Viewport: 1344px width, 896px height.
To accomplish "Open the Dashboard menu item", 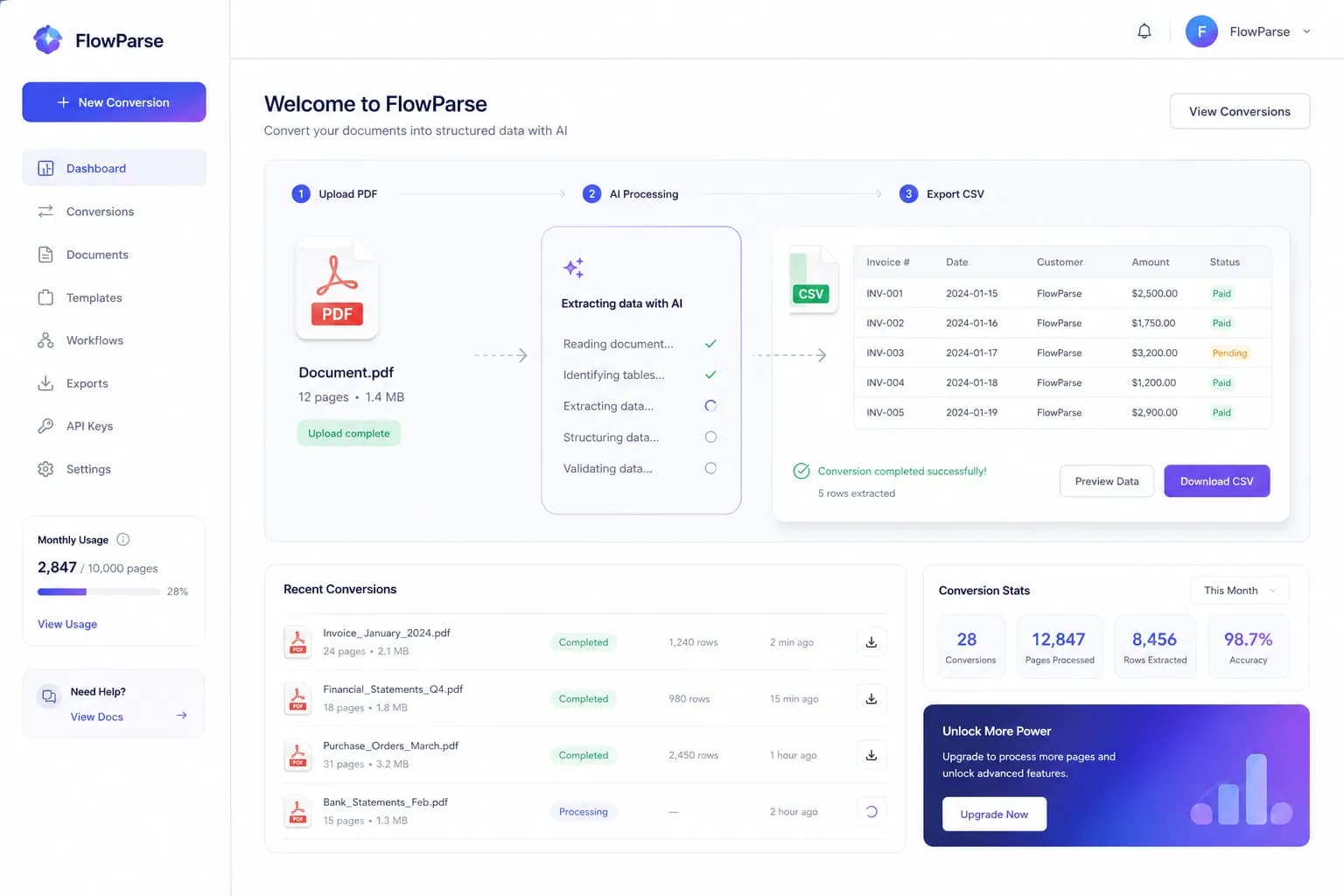I will (x=114, y=168).
